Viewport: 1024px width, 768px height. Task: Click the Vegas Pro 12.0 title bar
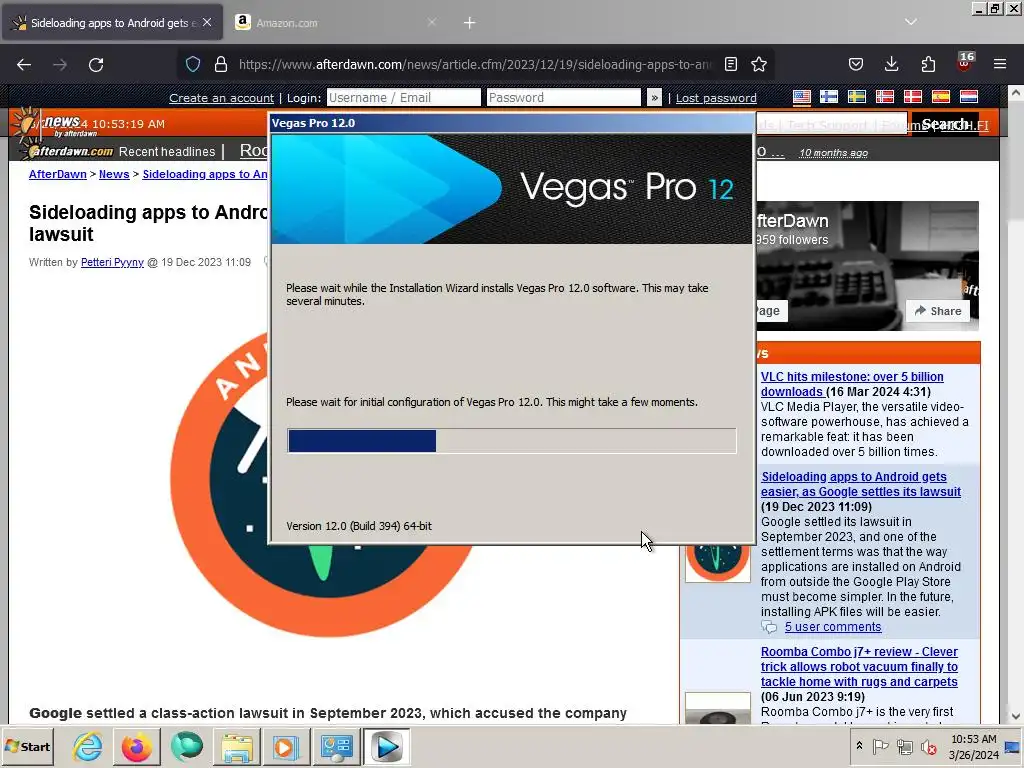511,123
